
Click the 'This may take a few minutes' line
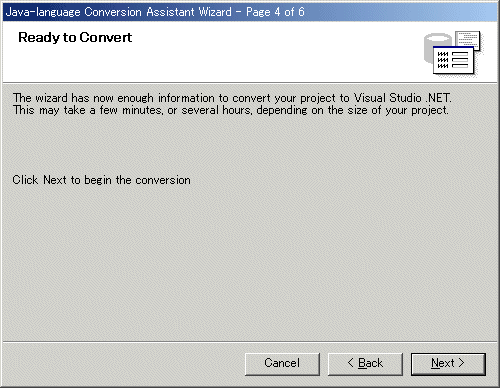pos(231,110)
